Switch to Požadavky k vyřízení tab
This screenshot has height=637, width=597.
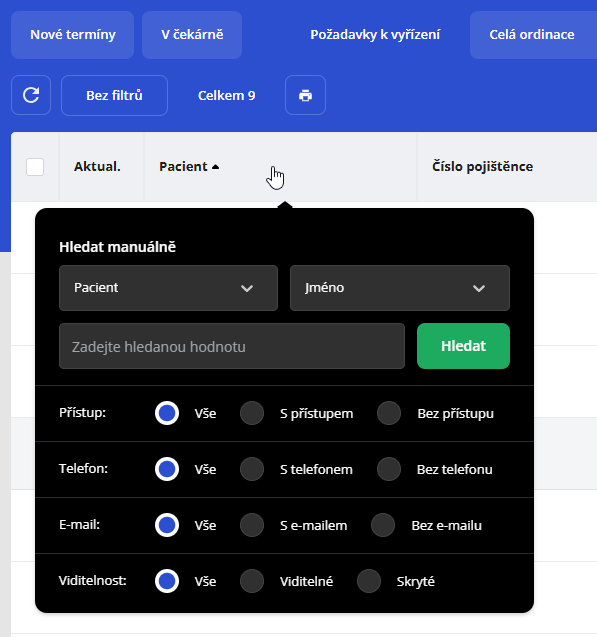click(x=375, y=35)
